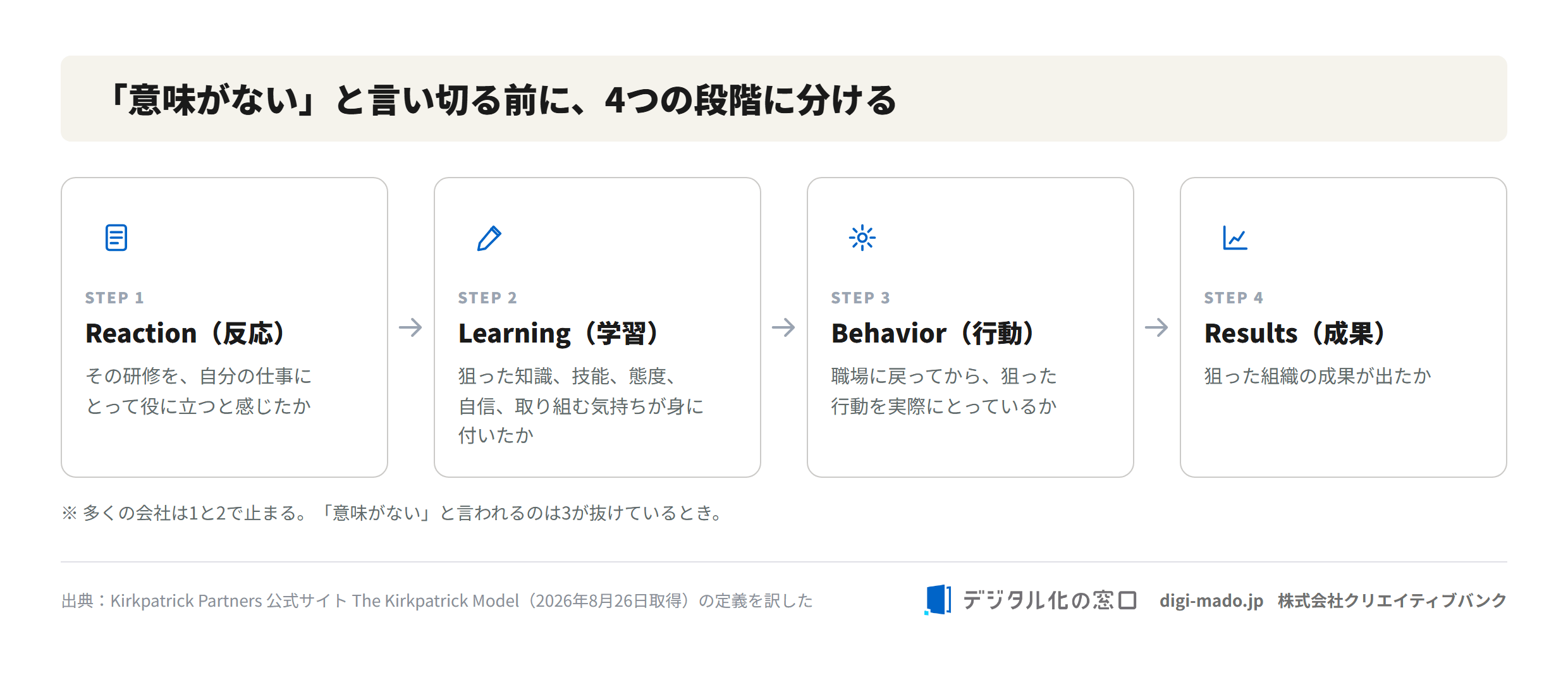
Task: Click the arrow between Learning and Behavior
Action: (x=783, y=327)
